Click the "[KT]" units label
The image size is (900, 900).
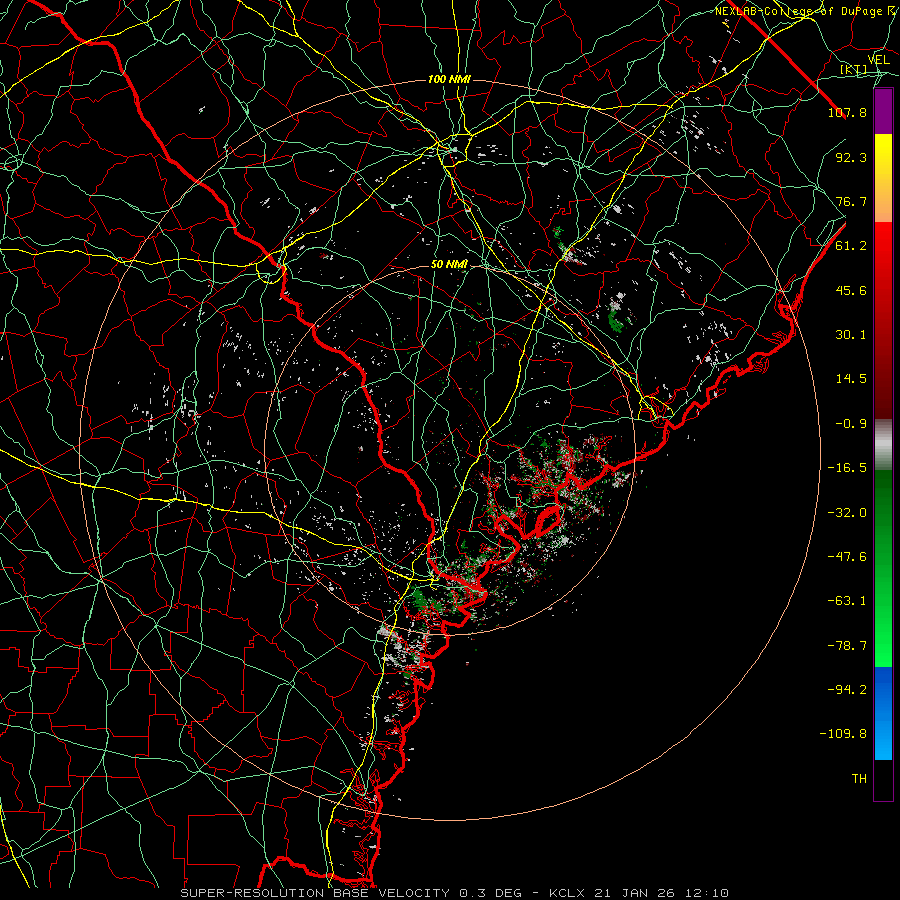(854, 70)
